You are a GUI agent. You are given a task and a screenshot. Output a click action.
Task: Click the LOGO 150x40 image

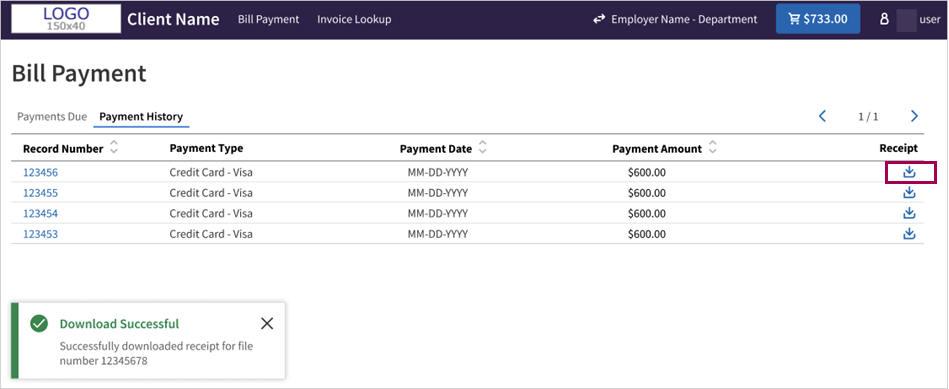(x=66, y=19)
